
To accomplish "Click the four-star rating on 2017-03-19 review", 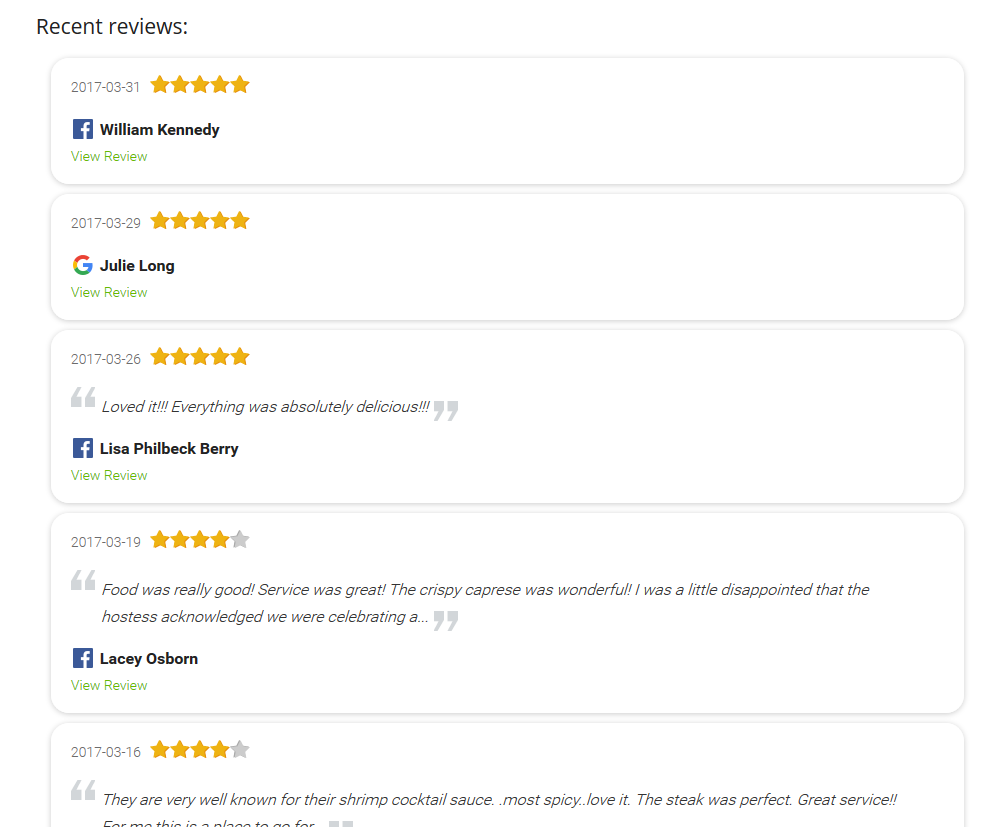I will tap(200, 540).
